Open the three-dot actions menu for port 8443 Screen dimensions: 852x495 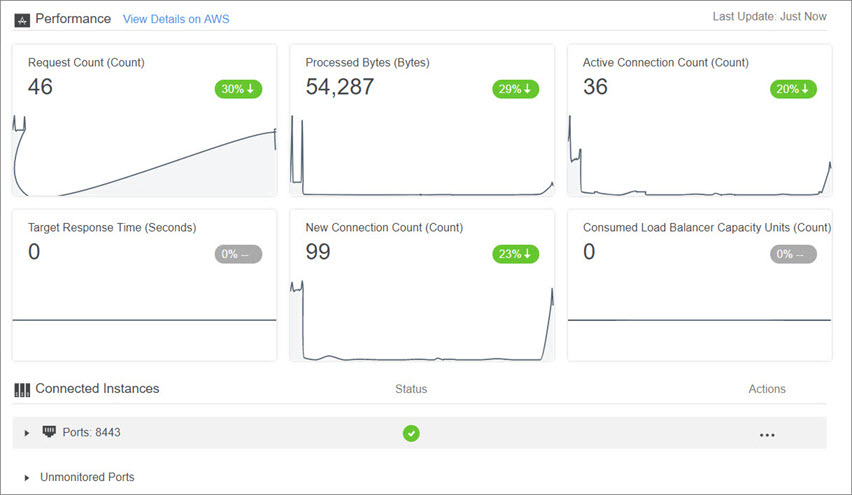point(767,435)
